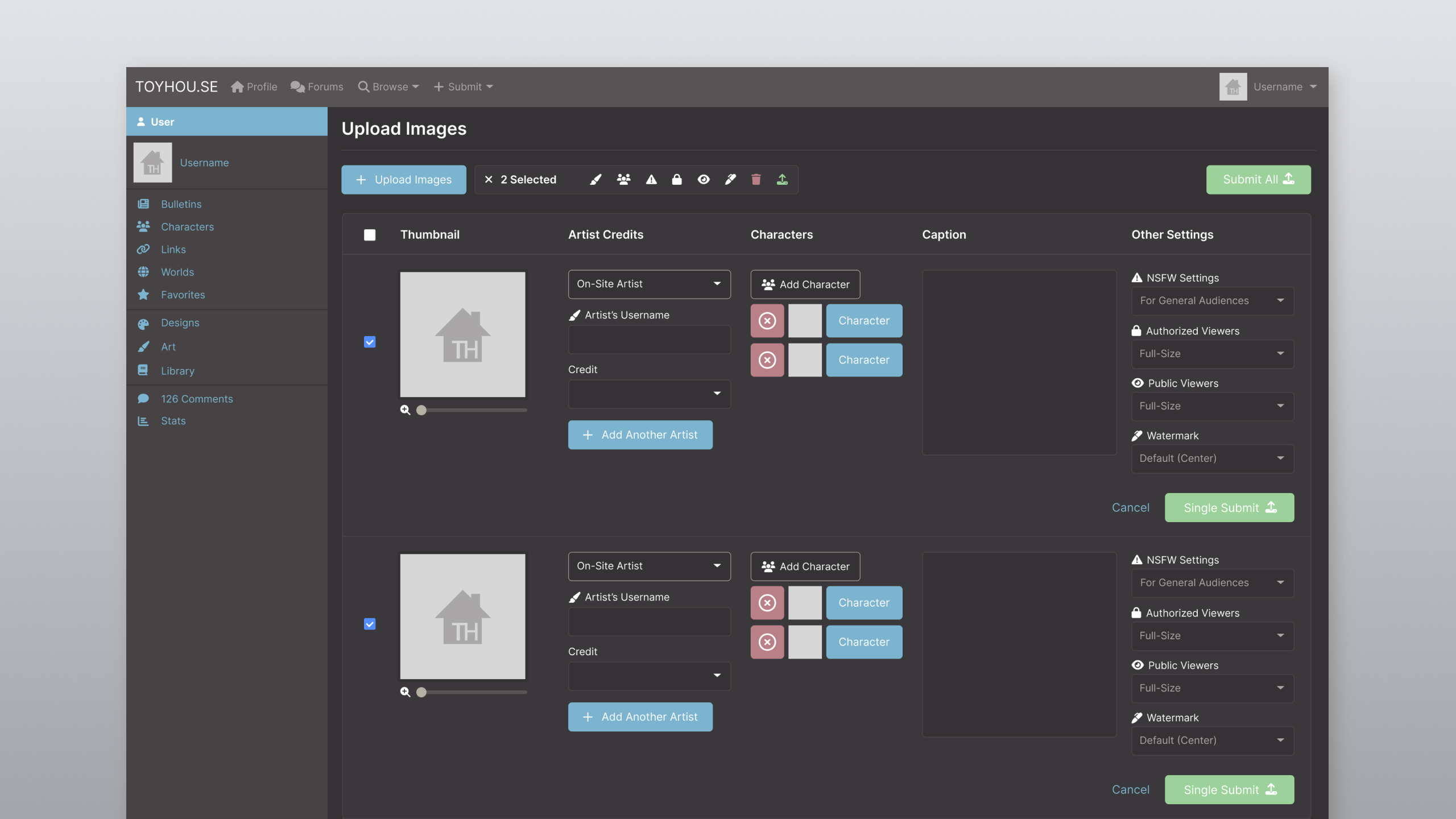
Task: Click first thumbnail zoom slider
Action: pos(421,410)
